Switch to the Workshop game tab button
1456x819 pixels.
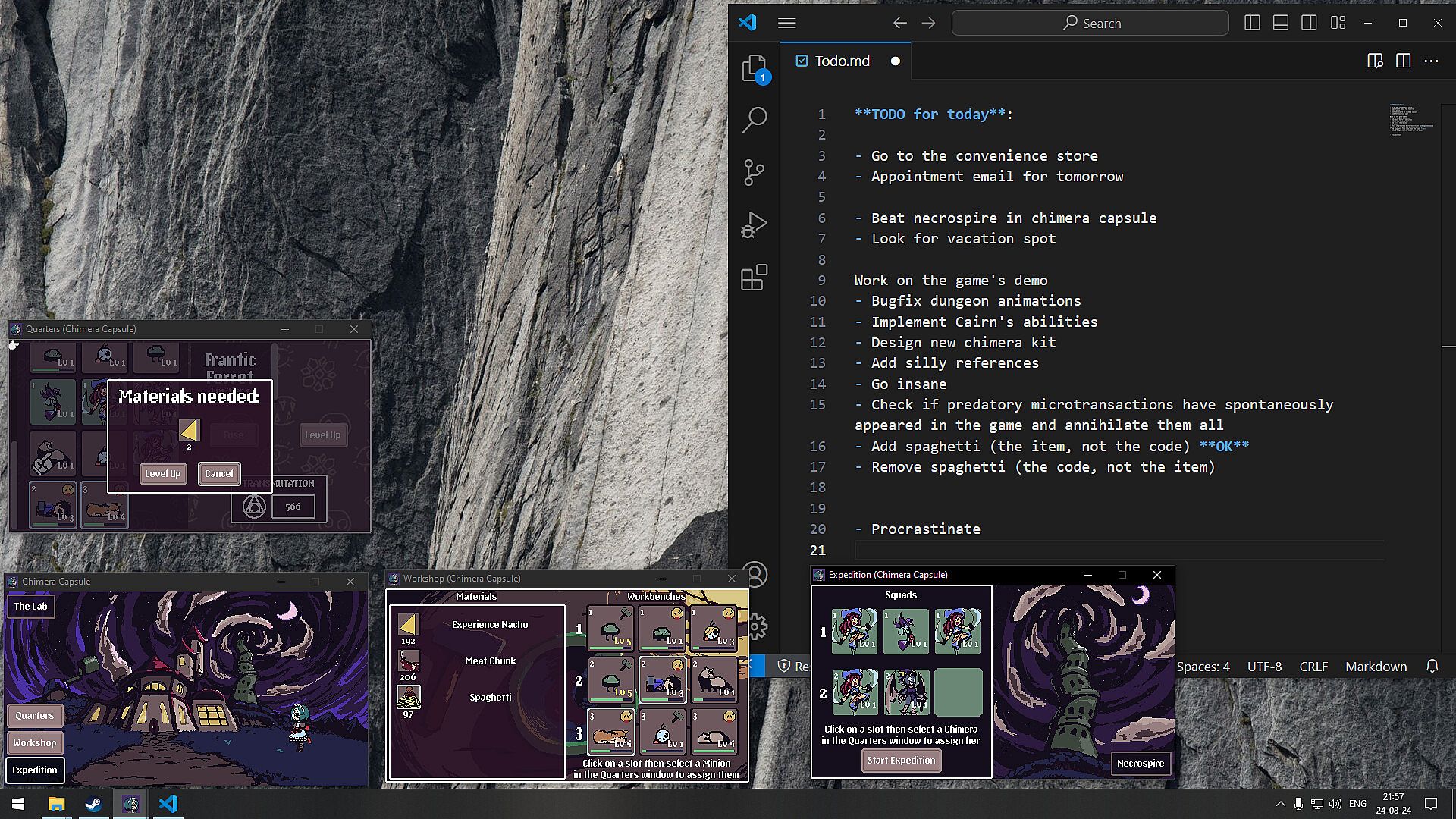point(35,742)
